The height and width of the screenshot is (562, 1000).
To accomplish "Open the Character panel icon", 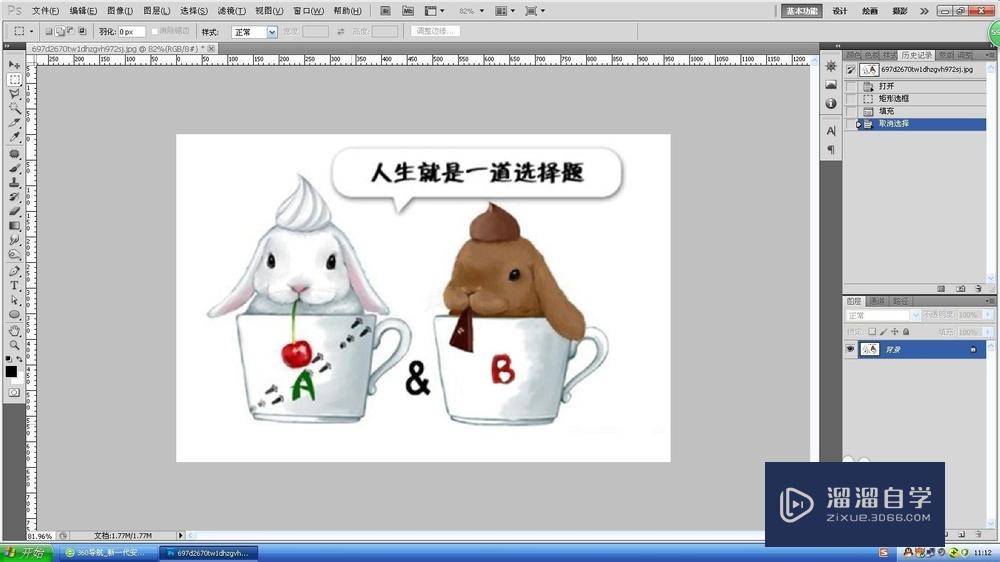I will pos(830,131).
